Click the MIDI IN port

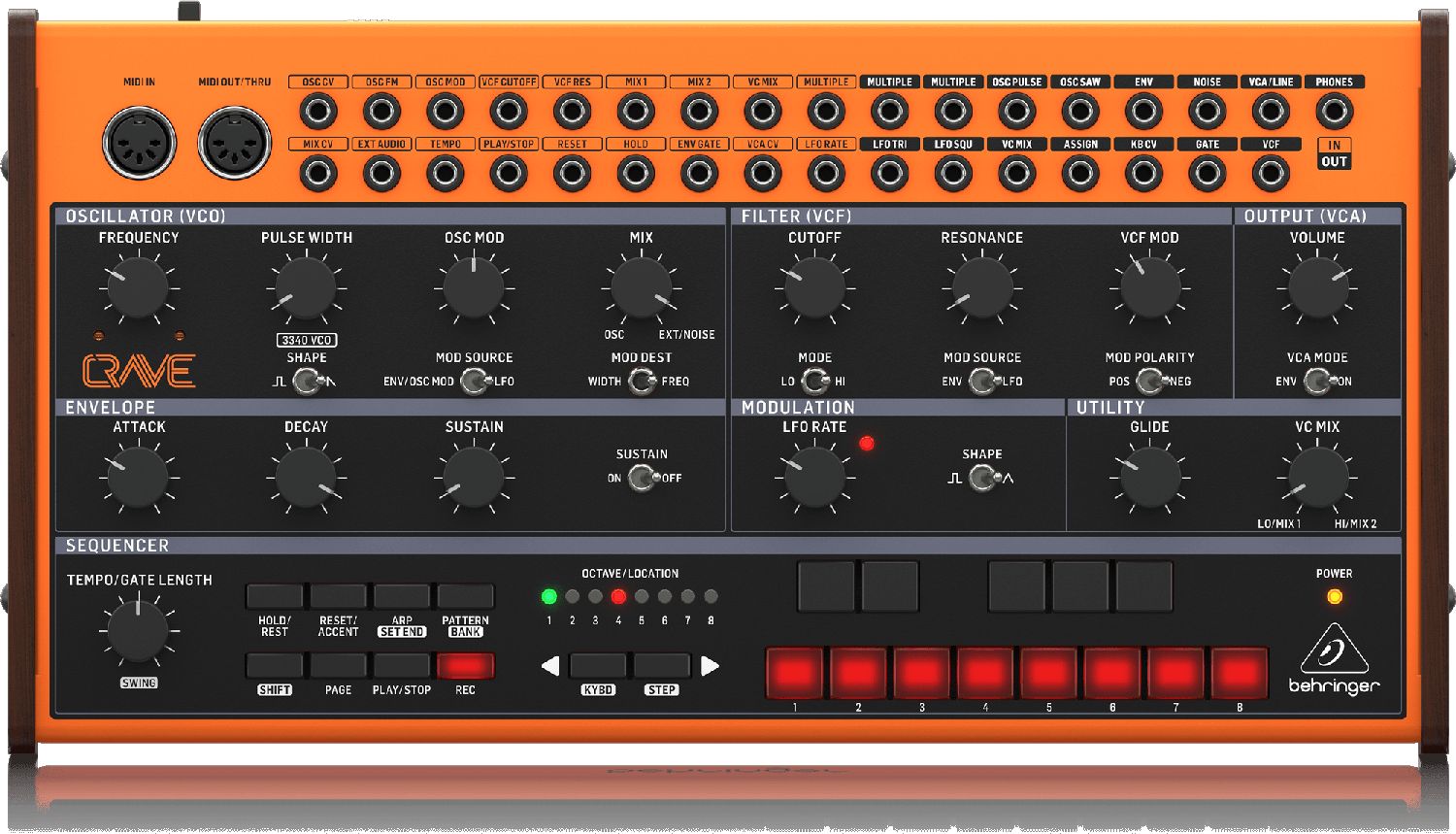coord(139,143)
